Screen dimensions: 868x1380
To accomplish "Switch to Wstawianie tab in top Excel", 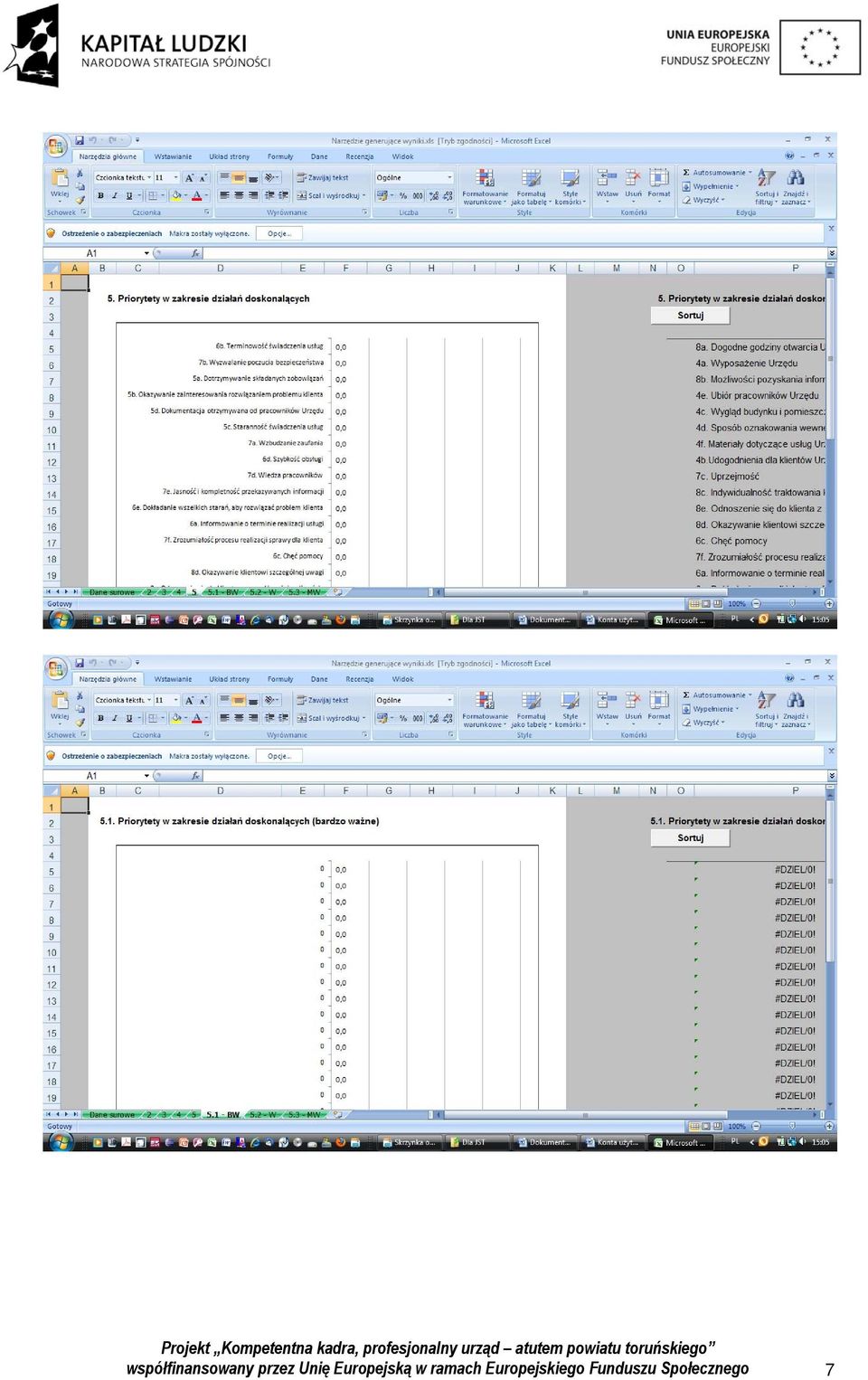I will [x=173, y=156].
